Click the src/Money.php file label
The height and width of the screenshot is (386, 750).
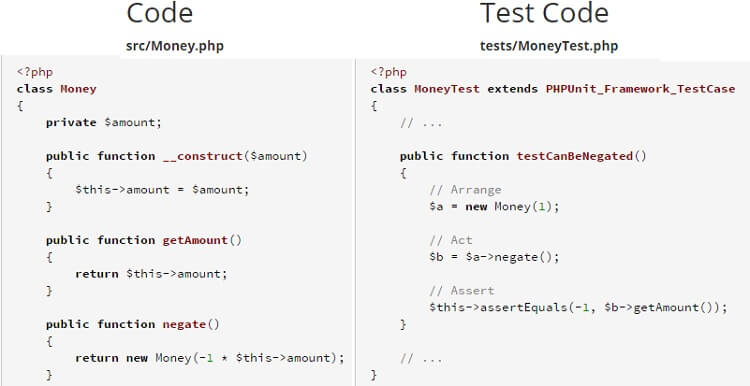[175, 46]
